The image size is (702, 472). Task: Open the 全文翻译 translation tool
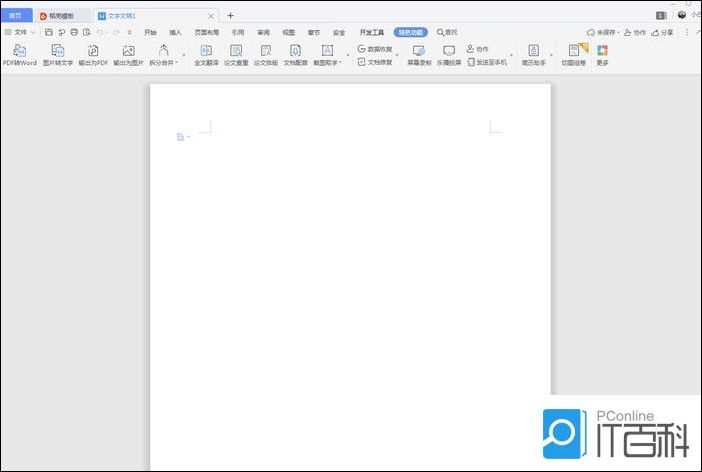207,54
